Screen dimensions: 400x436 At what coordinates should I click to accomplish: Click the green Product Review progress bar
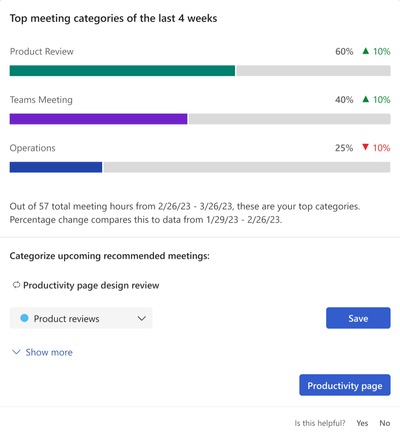click(x=122, y=71)
